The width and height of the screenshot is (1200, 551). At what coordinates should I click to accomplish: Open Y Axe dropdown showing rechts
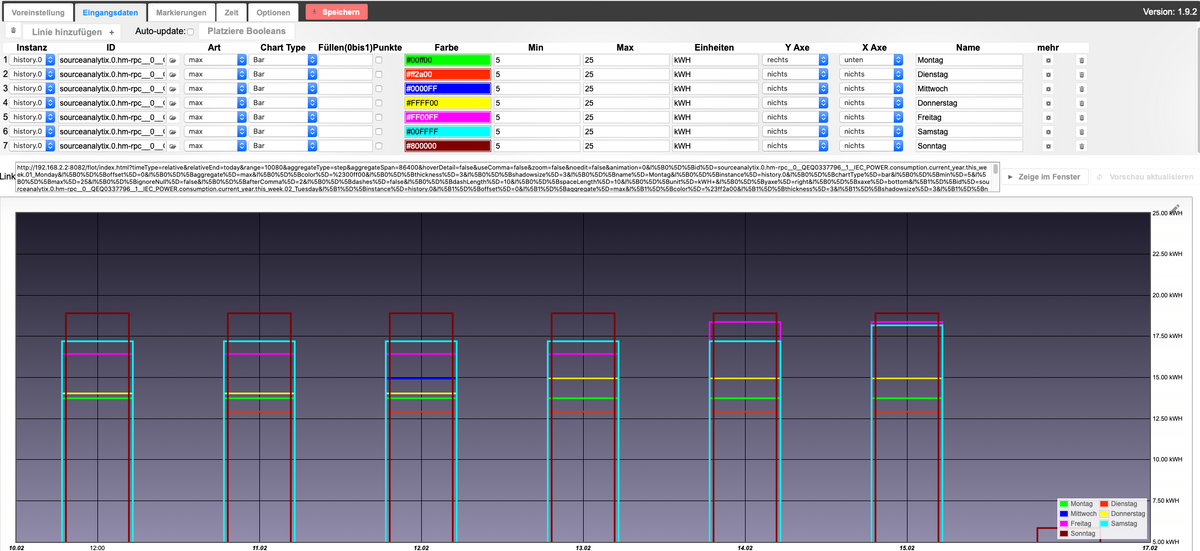click(x=795, y=60)
